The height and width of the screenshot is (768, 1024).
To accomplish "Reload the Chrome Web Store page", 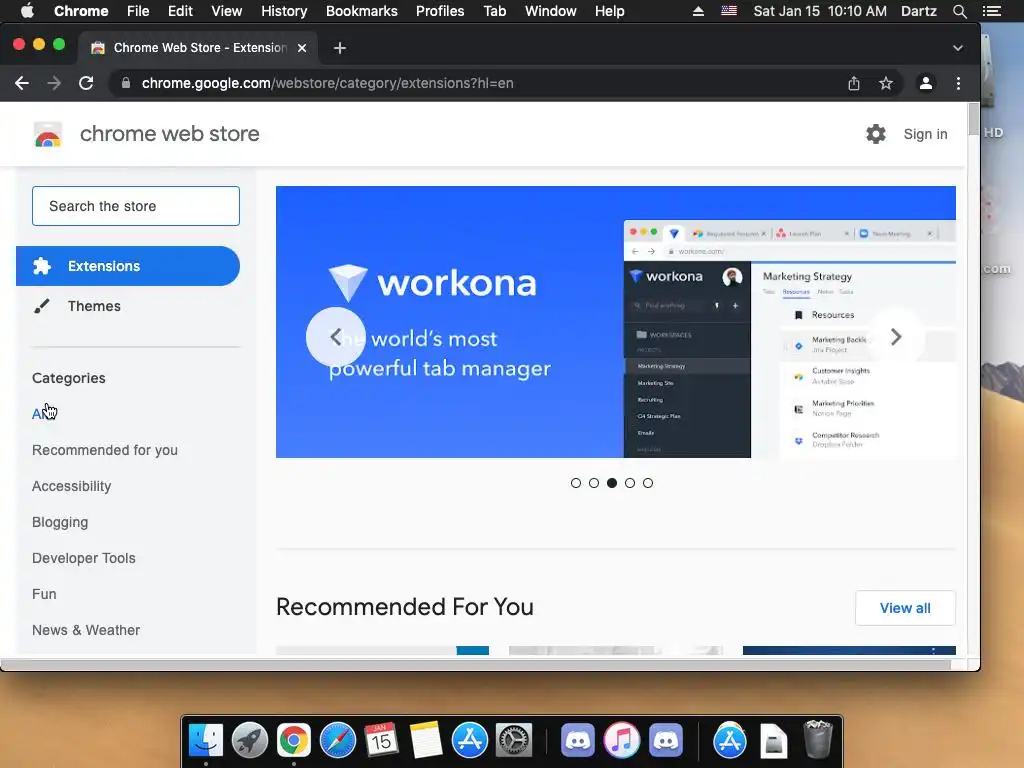I will (86, 83).
